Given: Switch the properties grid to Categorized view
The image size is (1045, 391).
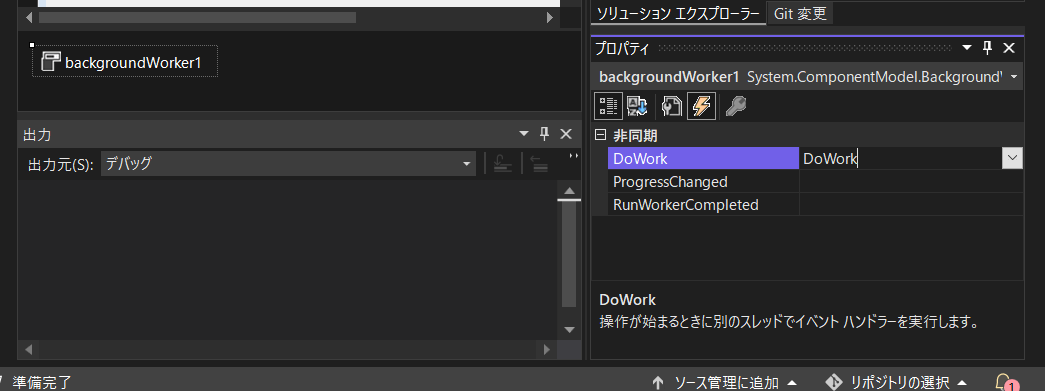Looking at the screenshot, I should tap(608, 106).
